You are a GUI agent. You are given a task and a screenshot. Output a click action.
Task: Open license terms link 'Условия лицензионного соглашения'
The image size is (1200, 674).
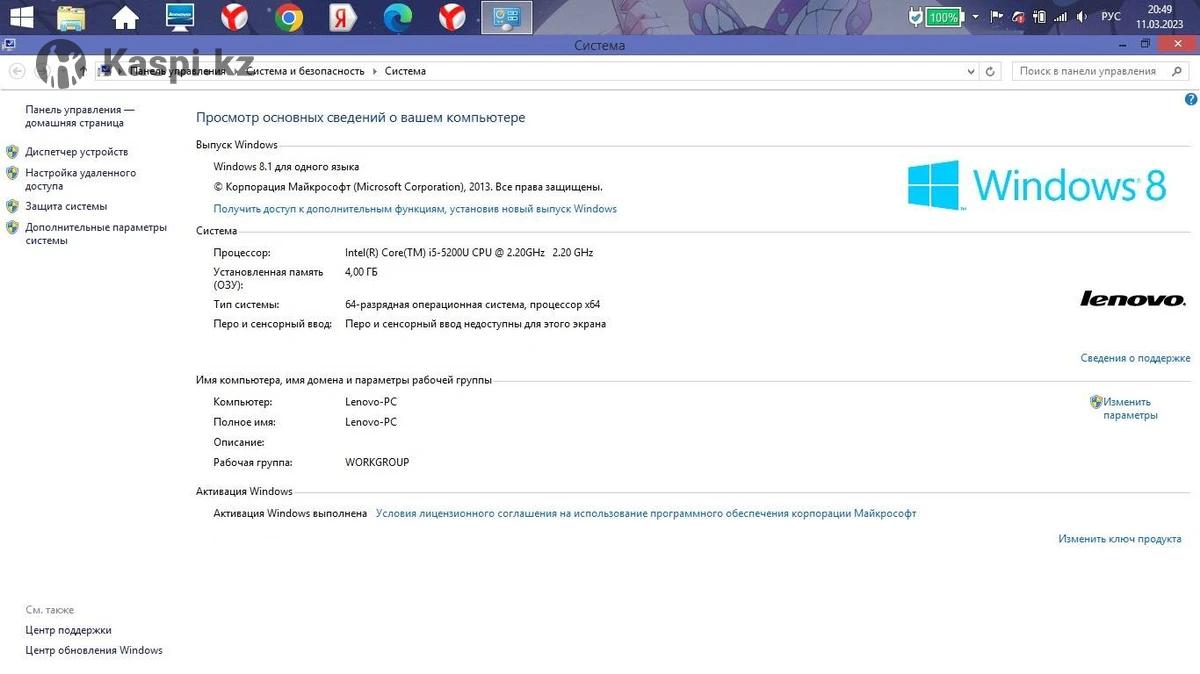coord(646,513)
